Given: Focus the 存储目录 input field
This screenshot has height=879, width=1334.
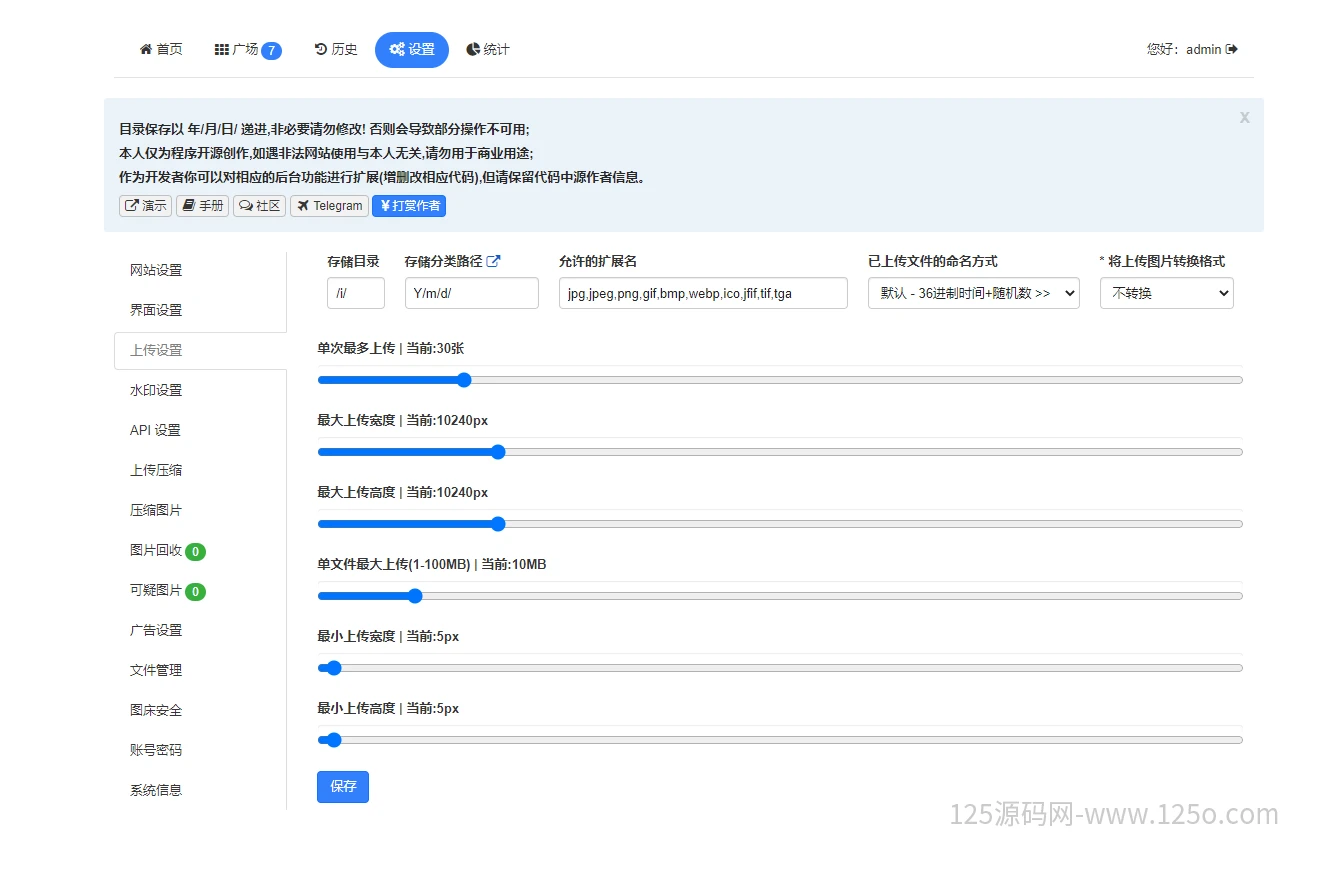Looking at the screenshot, I should pos(356,293).
